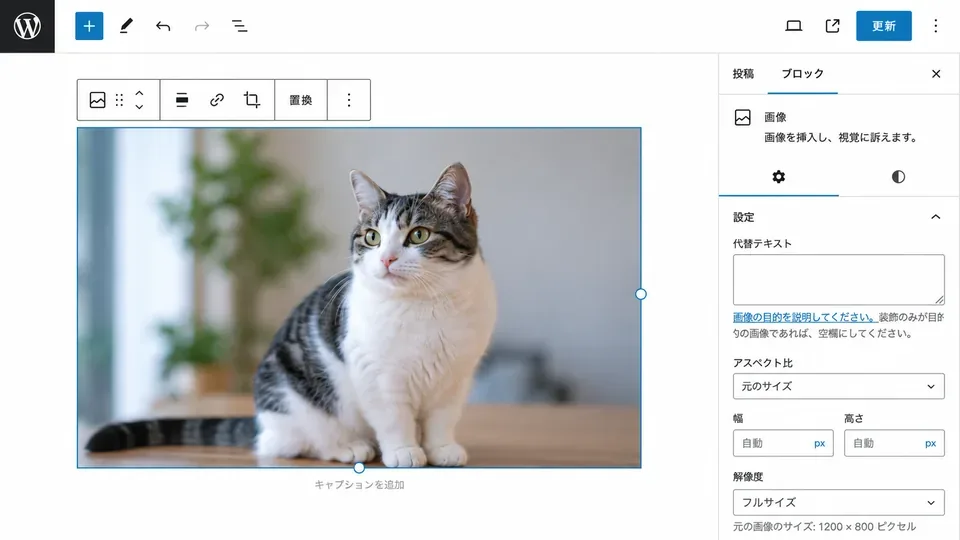Screen dimensions: 960x540
Task: Open the device preview laptop icon
Action: tap(793, 26)
